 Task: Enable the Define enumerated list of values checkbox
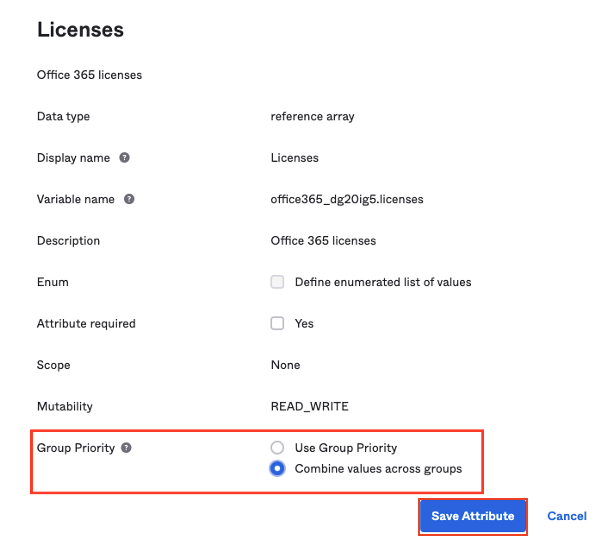coord(278,282)
